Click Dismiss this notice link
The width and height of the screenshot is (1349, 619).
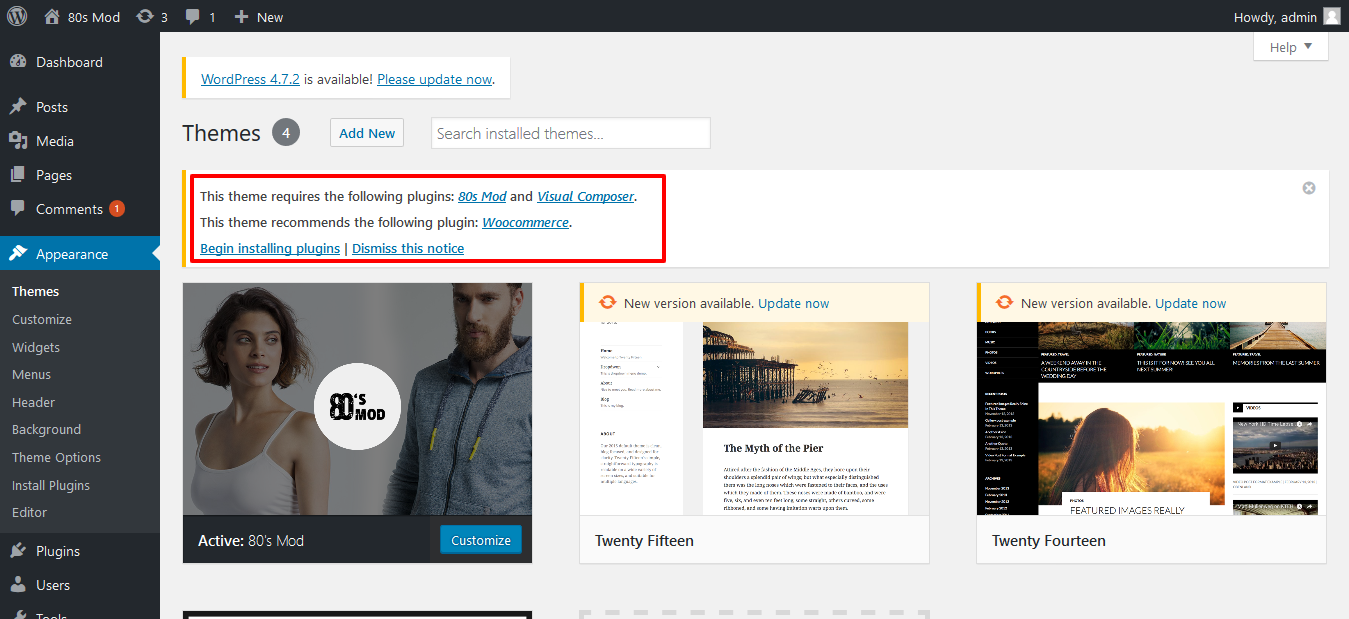click(x=408, y=248)
